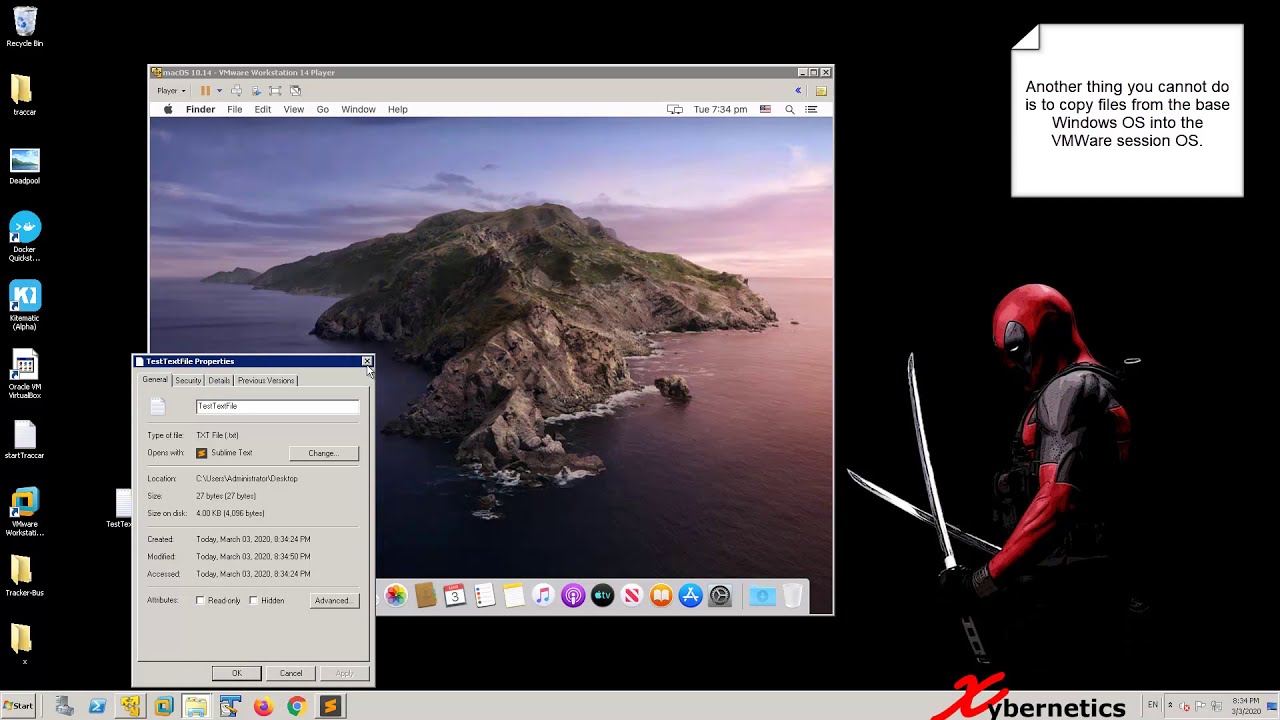
Task: Select Oracle VM VirtualBox desktop shortcut
Action: click(25, 375)
